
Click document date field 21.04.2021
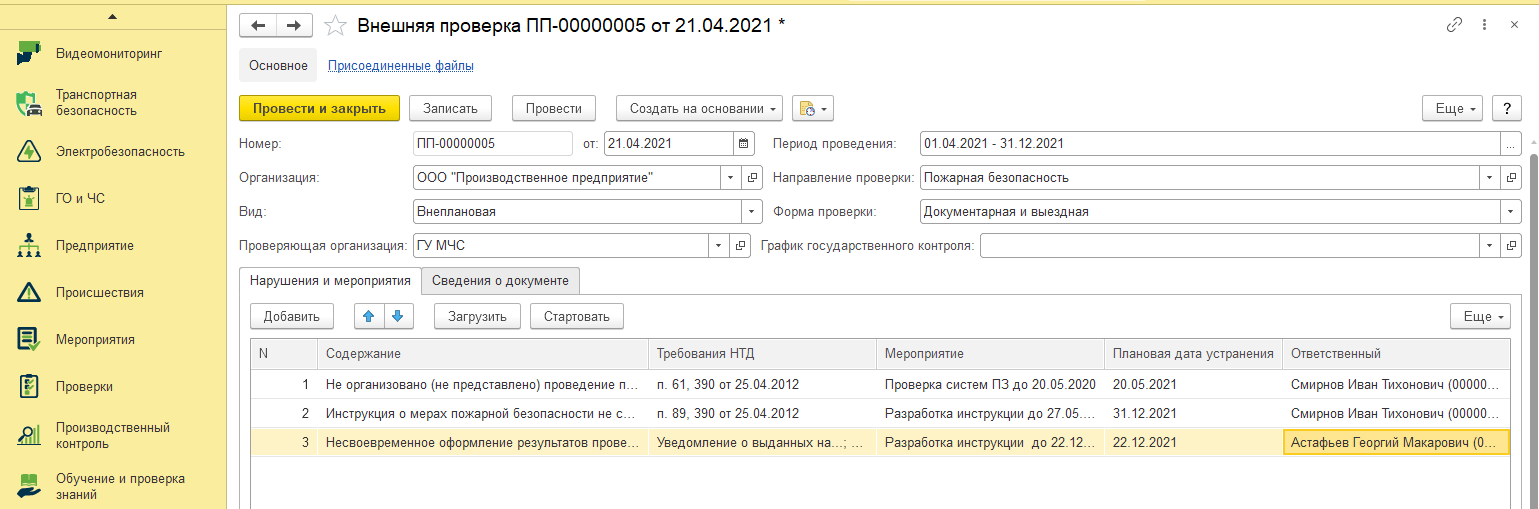coord(668,143)
